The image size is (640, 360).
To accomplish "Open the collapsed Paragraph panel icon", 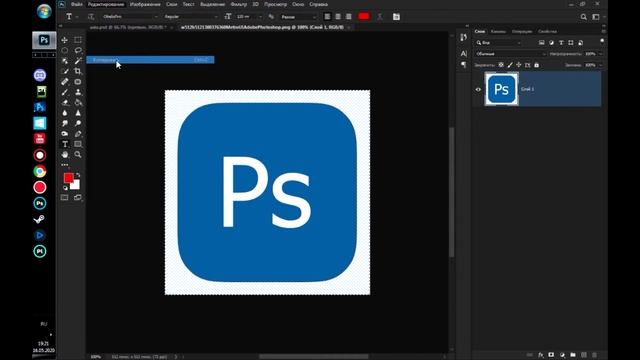I will click(463, 64).
